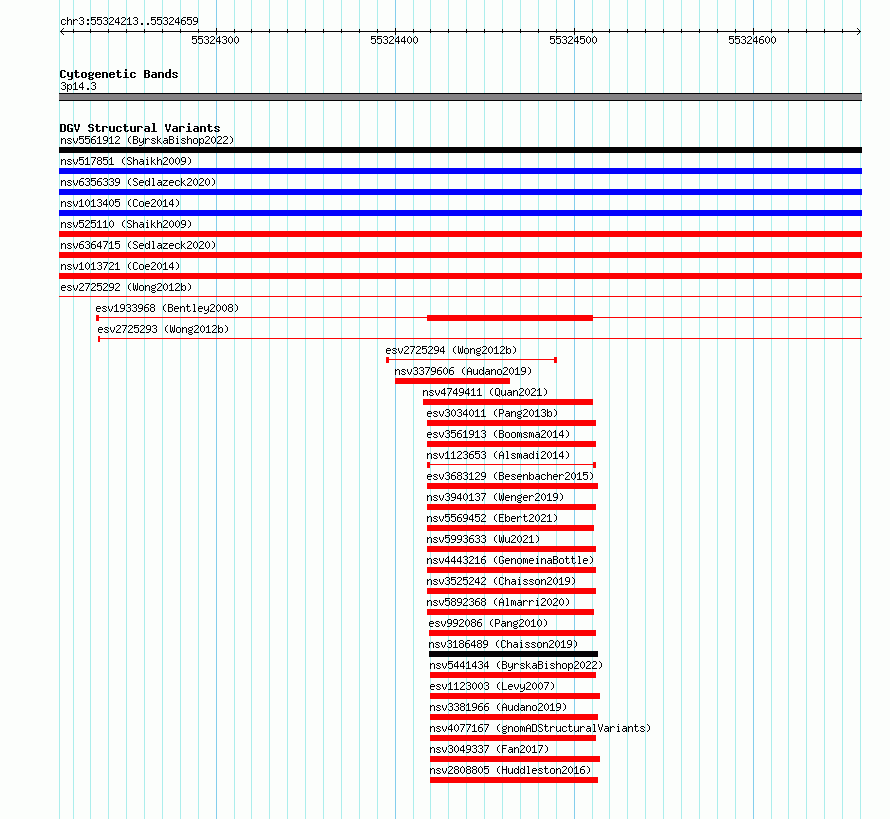Select the nsv4749411 (Quan2021) label
Viewport: 890px width, 819px height.
[485, 392]
